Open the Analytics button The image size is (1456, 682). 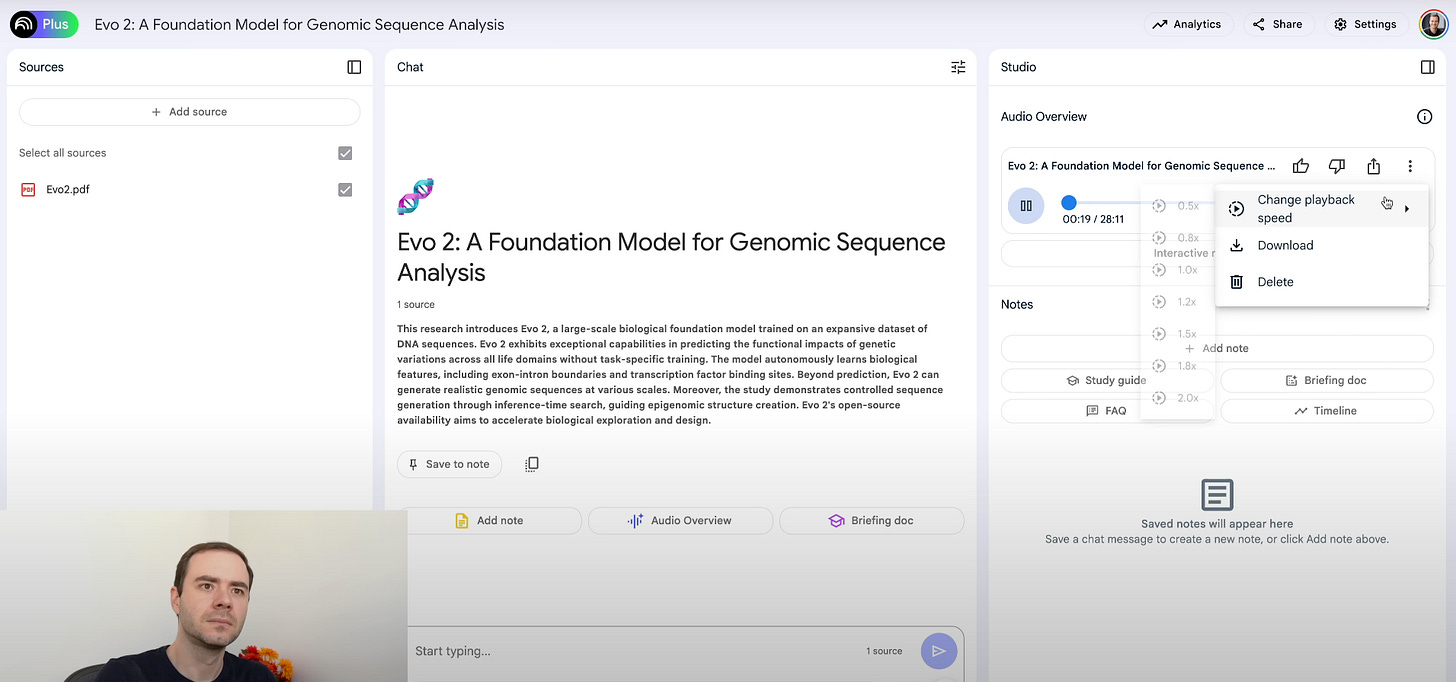coord(1187,24)
